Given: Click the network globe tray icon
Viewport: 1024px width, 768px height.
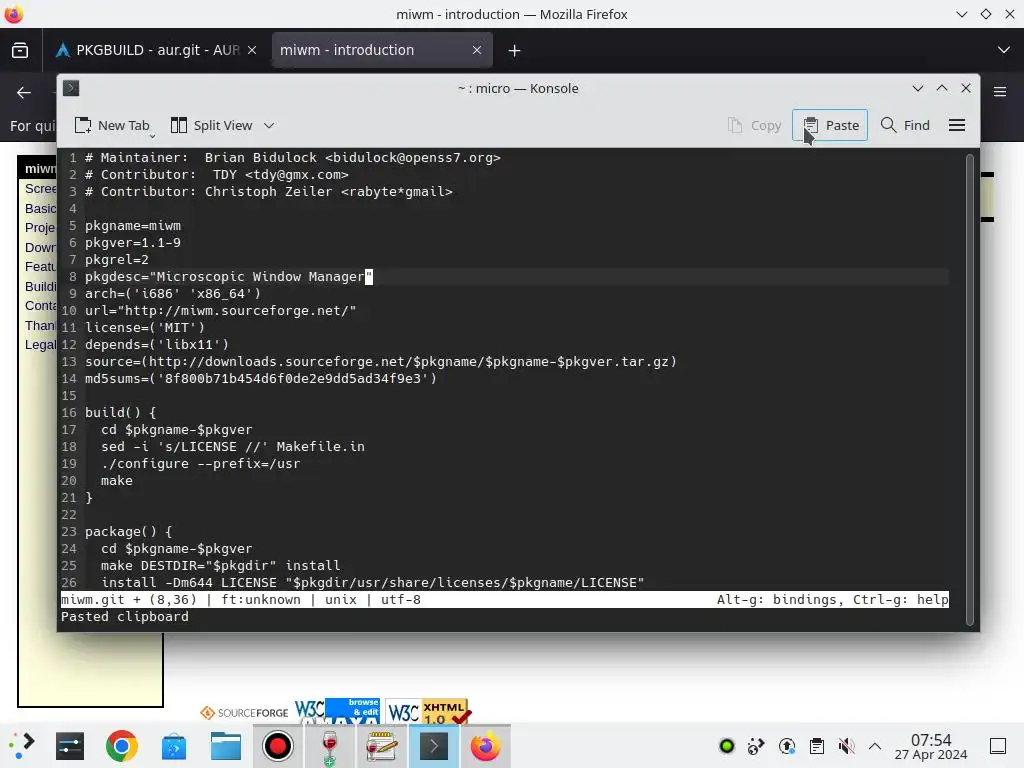Looking at the screenshot, I should [x=756, y=746].
